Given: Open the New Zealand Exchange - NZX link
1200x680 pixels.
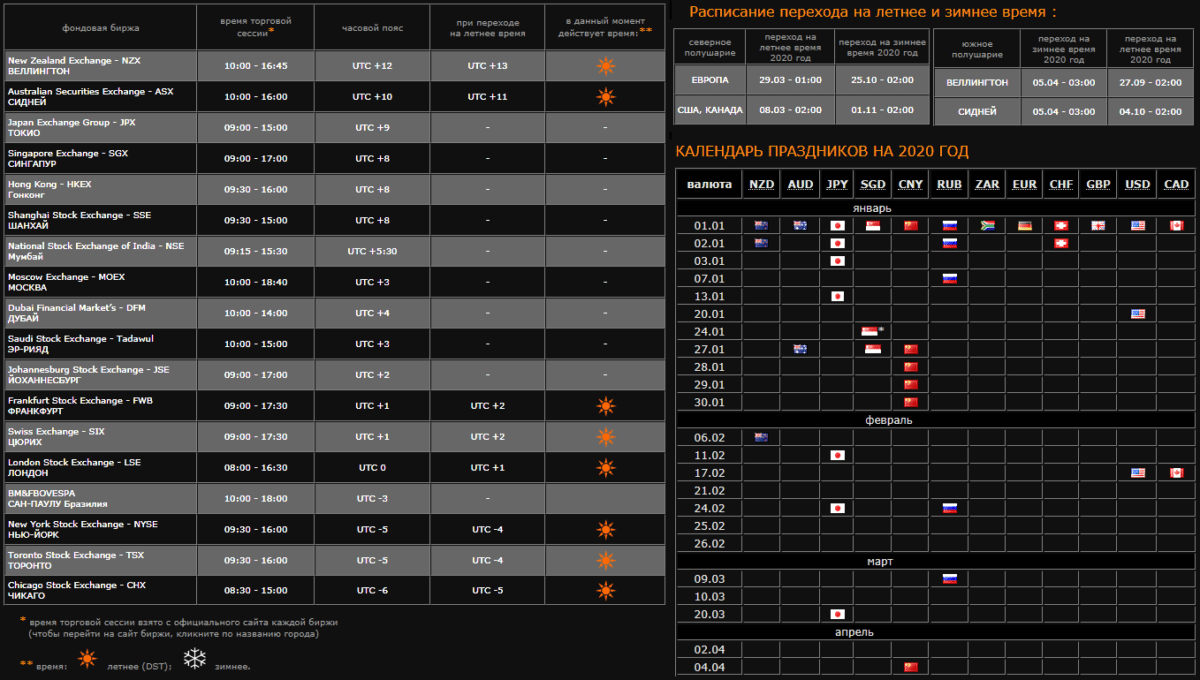Looking at the screenshot, I should 74,60.
